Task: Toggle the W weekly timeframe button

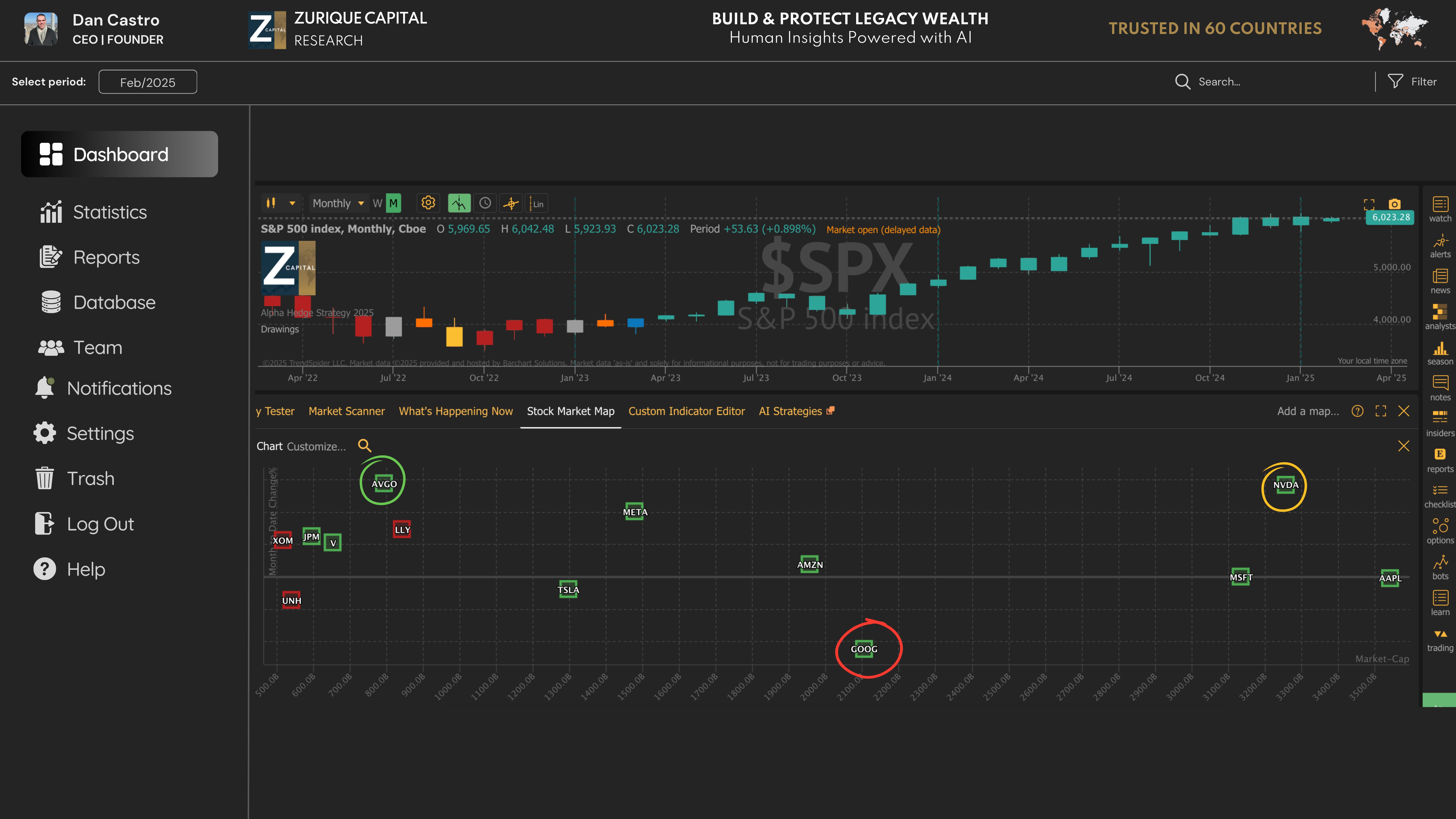Action: click(378, 204)
